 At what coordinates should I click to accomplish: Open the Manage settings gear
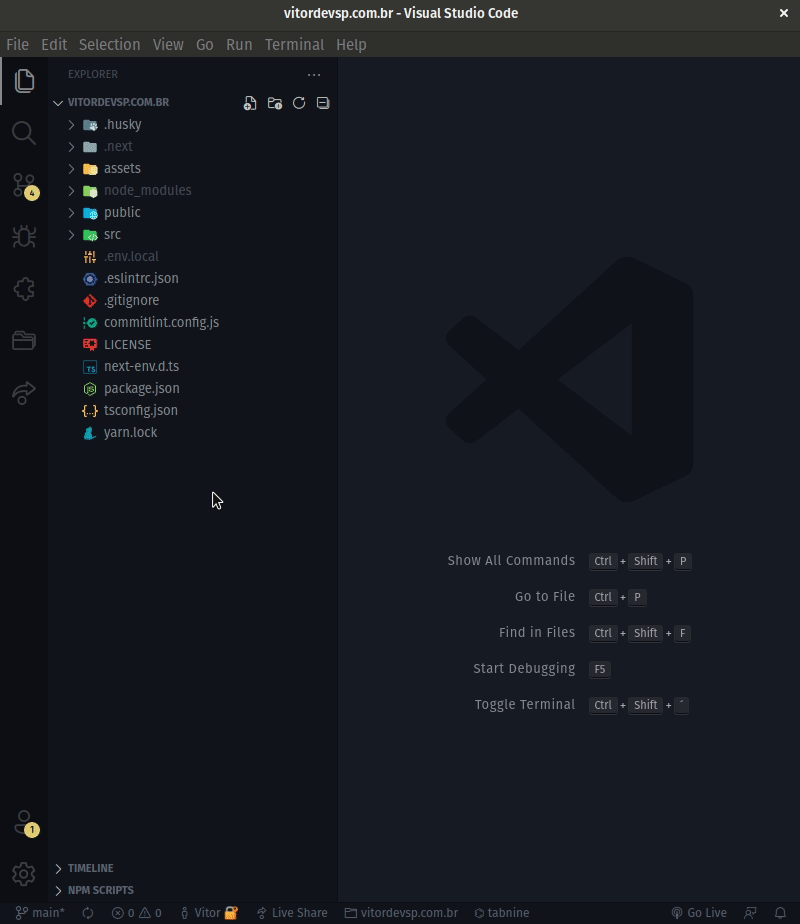[x=24, y=874]
